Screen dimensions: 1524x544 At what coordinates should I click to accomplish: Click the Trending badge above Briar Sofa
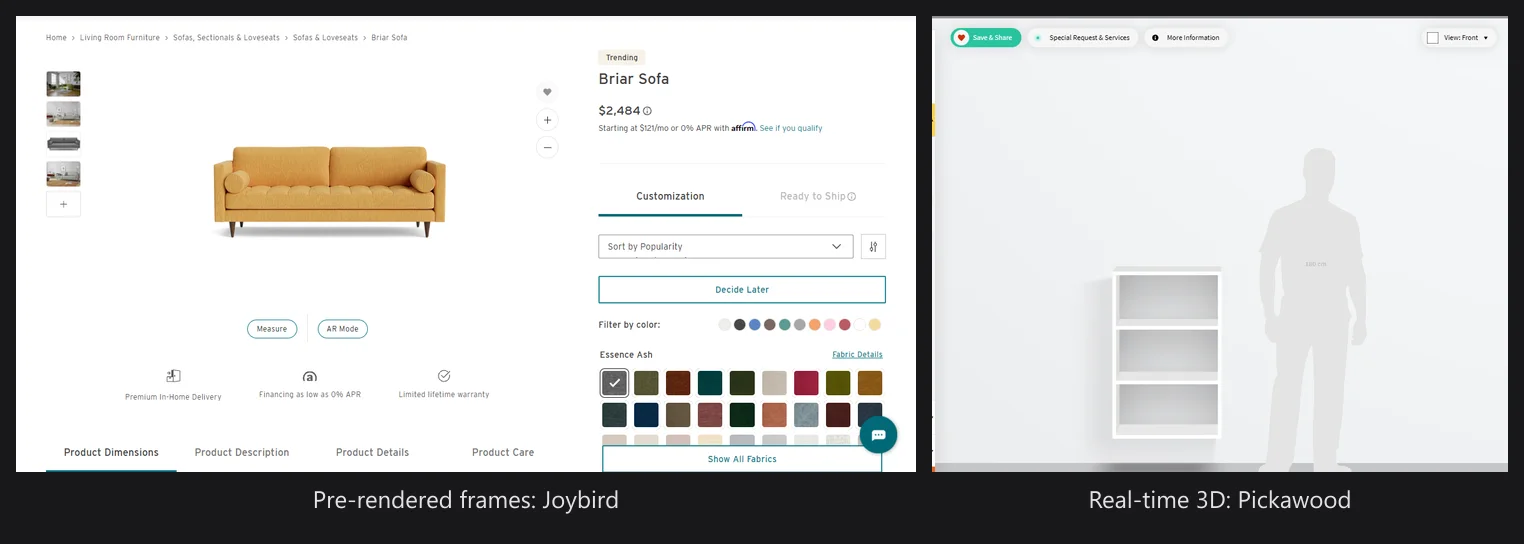[x=622, y=58]
